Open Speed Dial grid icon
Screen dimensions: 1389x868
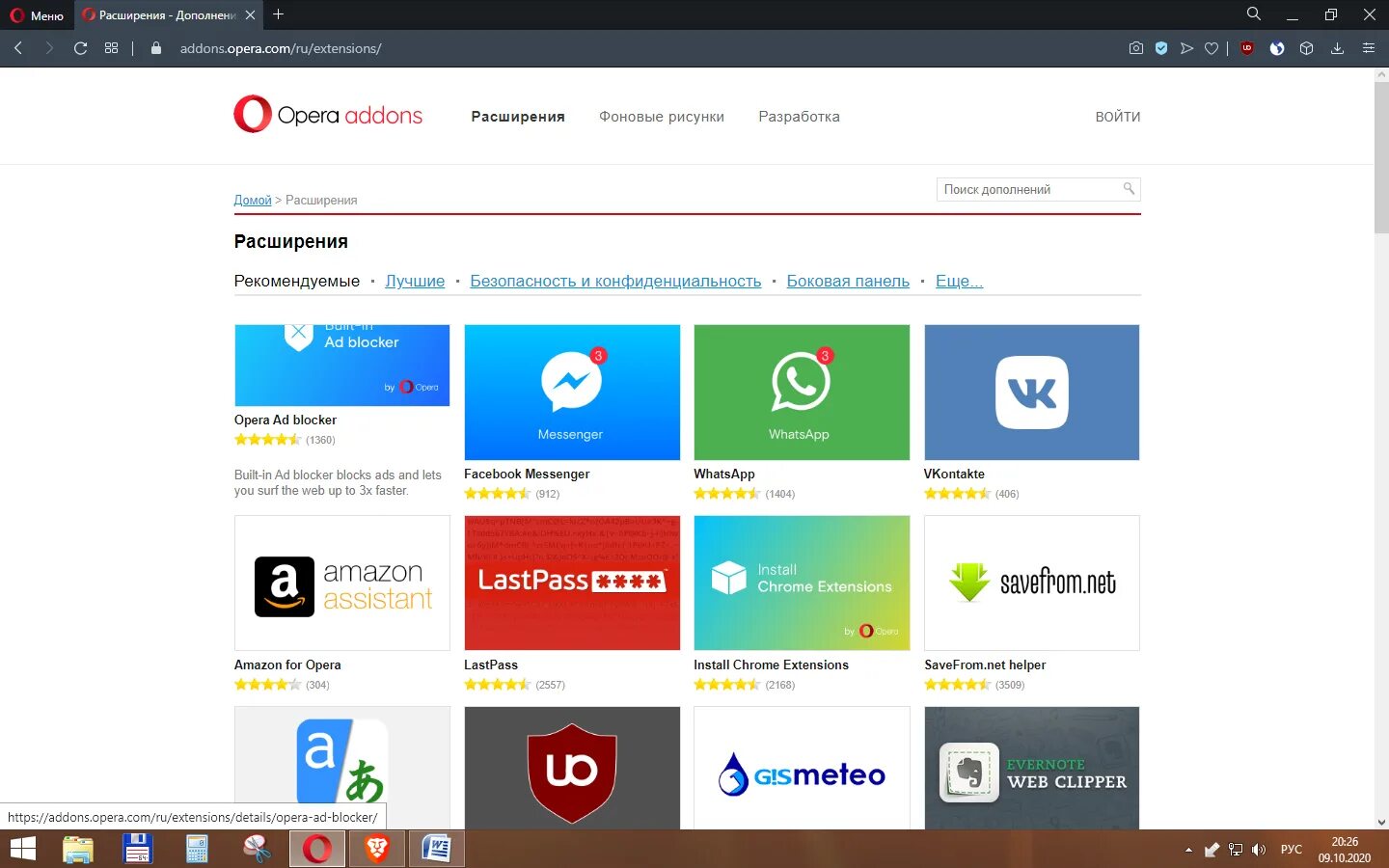[x=112, y=48]
